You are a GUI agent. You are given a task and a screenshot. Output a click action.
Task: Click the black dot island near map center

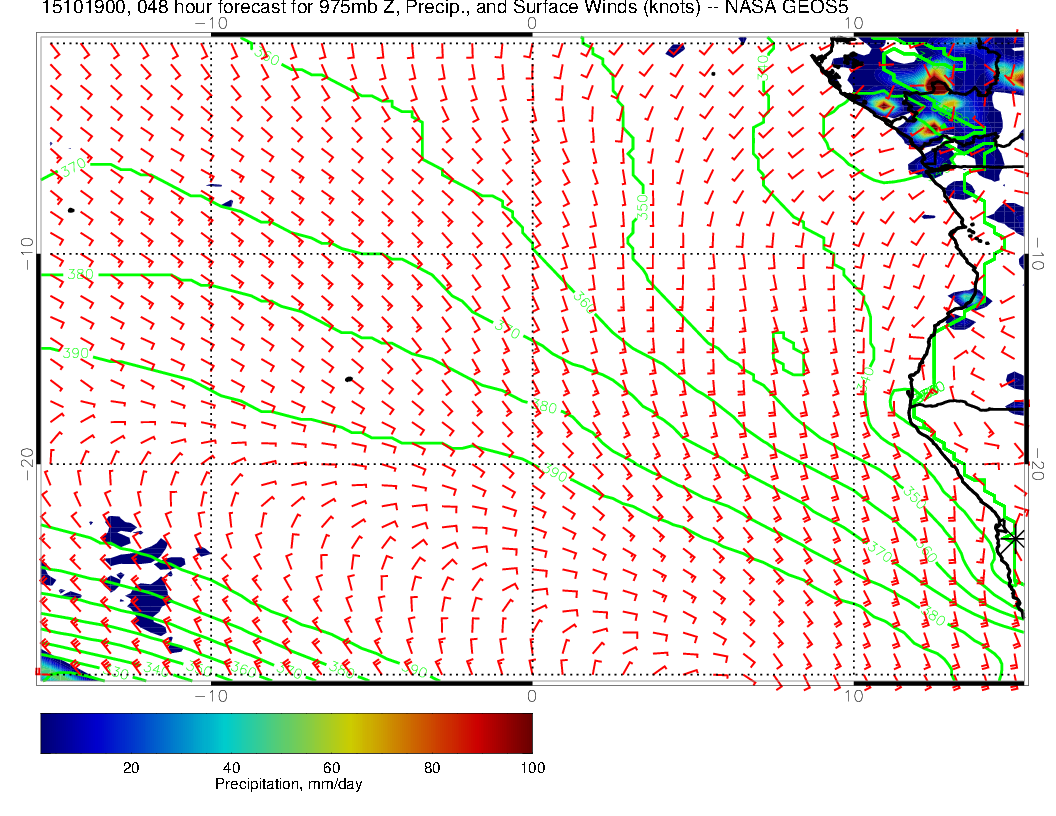(x=349, y=380)
